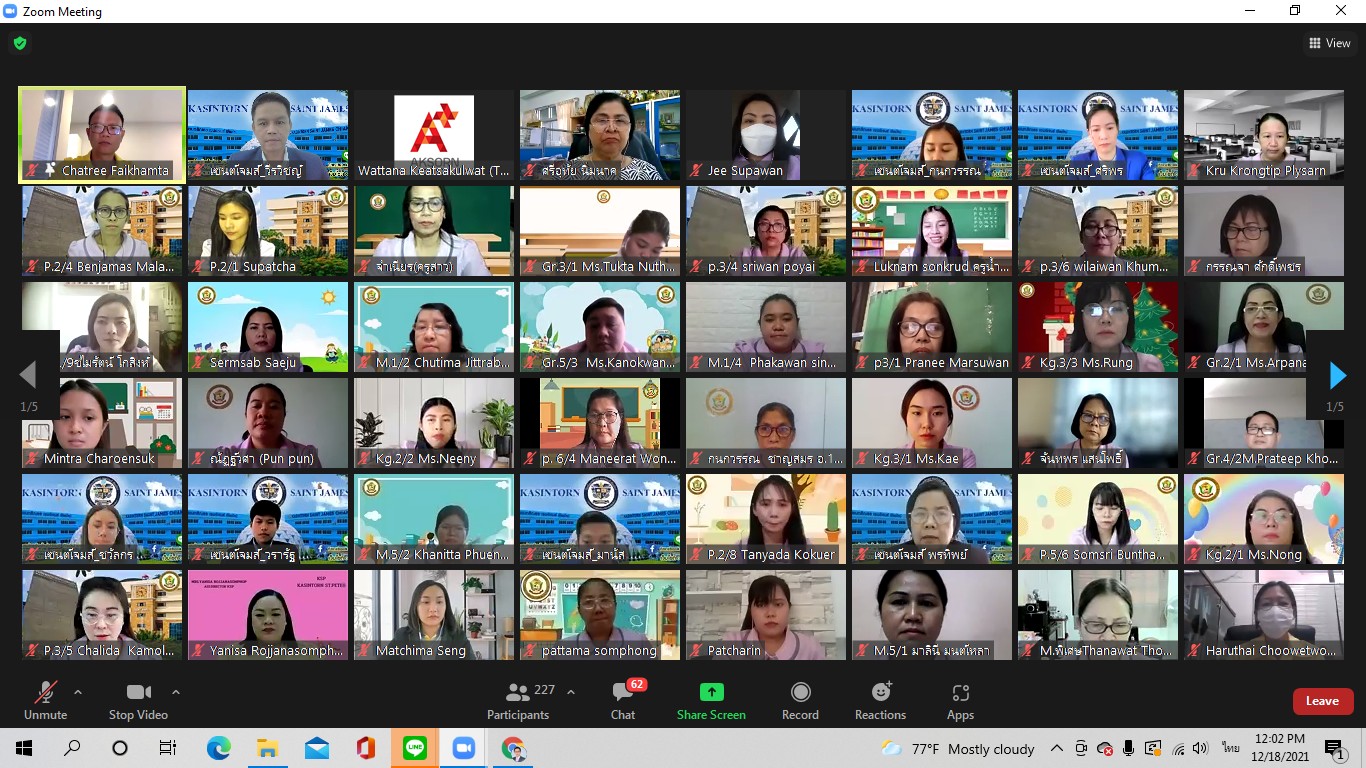The image size is (1366, 768).
Task: Select the Jee Supawan video tile
Action: coord(765,133)
